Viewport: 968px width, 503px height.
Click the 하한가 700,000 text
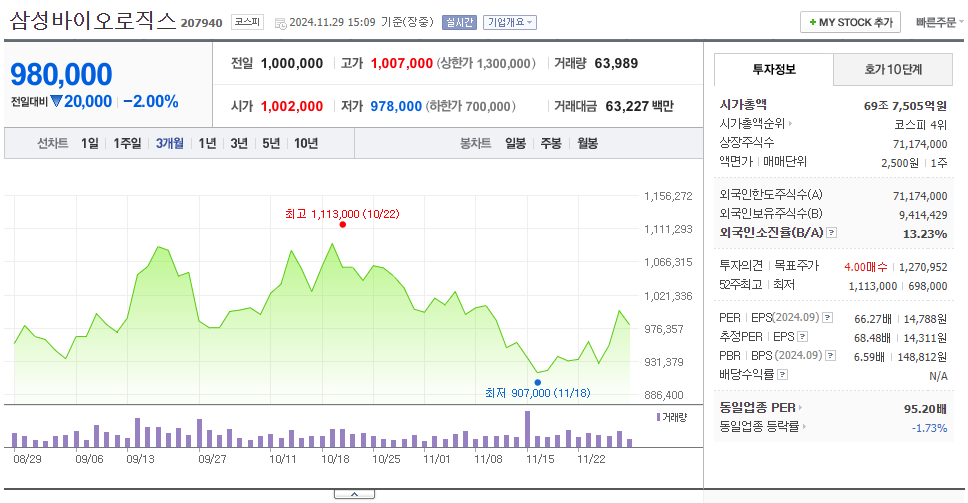click(470, 106)
